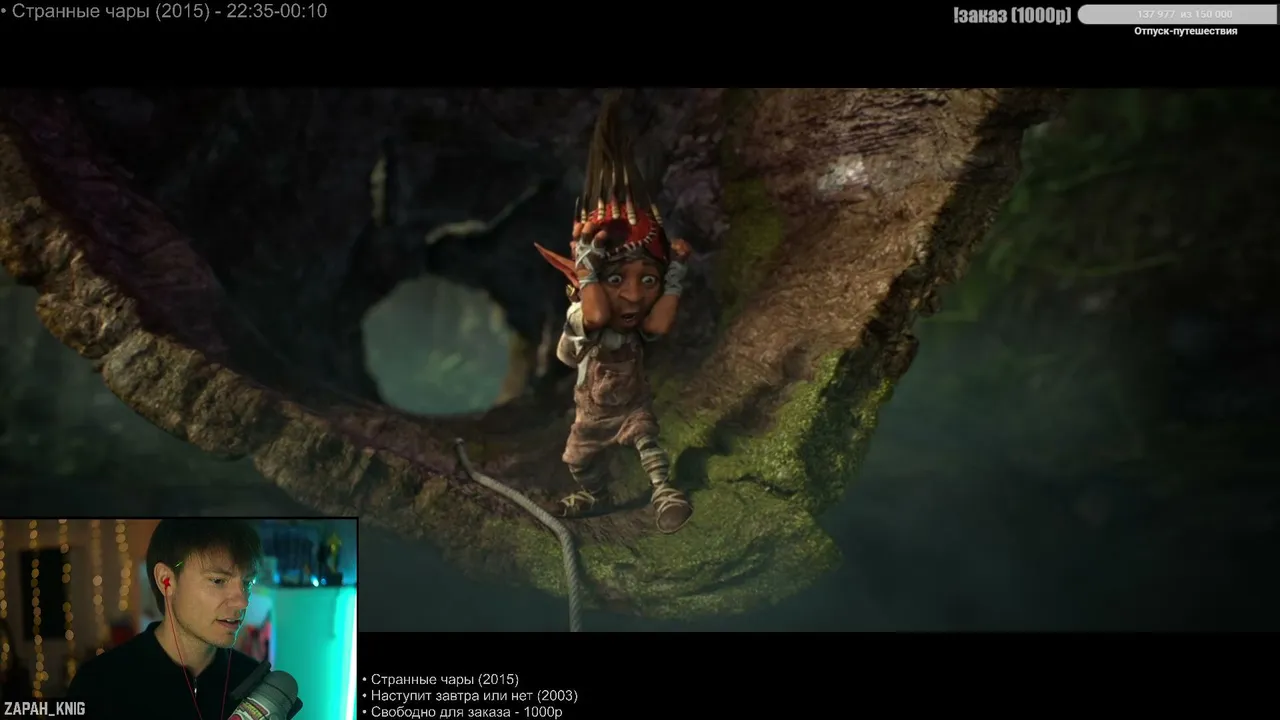Click the movie video frame
The height and width of the screenshot is (720, 1280).
pyautogui.click(x=640, y=360)
